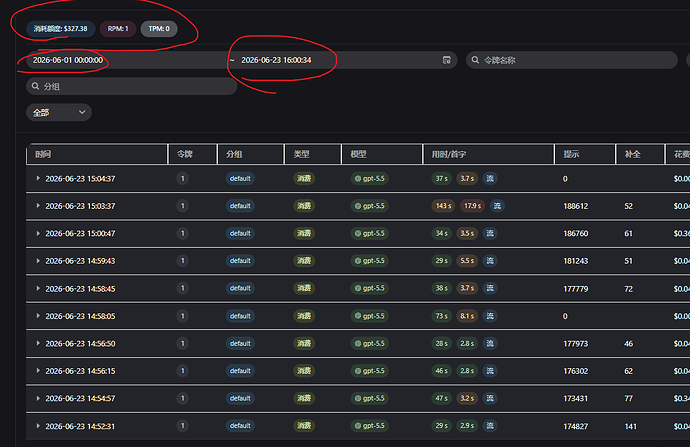Image resolution: width=690 pixels, height=447 pixels.
Task: Click the time cell 2026-06-23 14:56:15
Action: pos(80,371)
